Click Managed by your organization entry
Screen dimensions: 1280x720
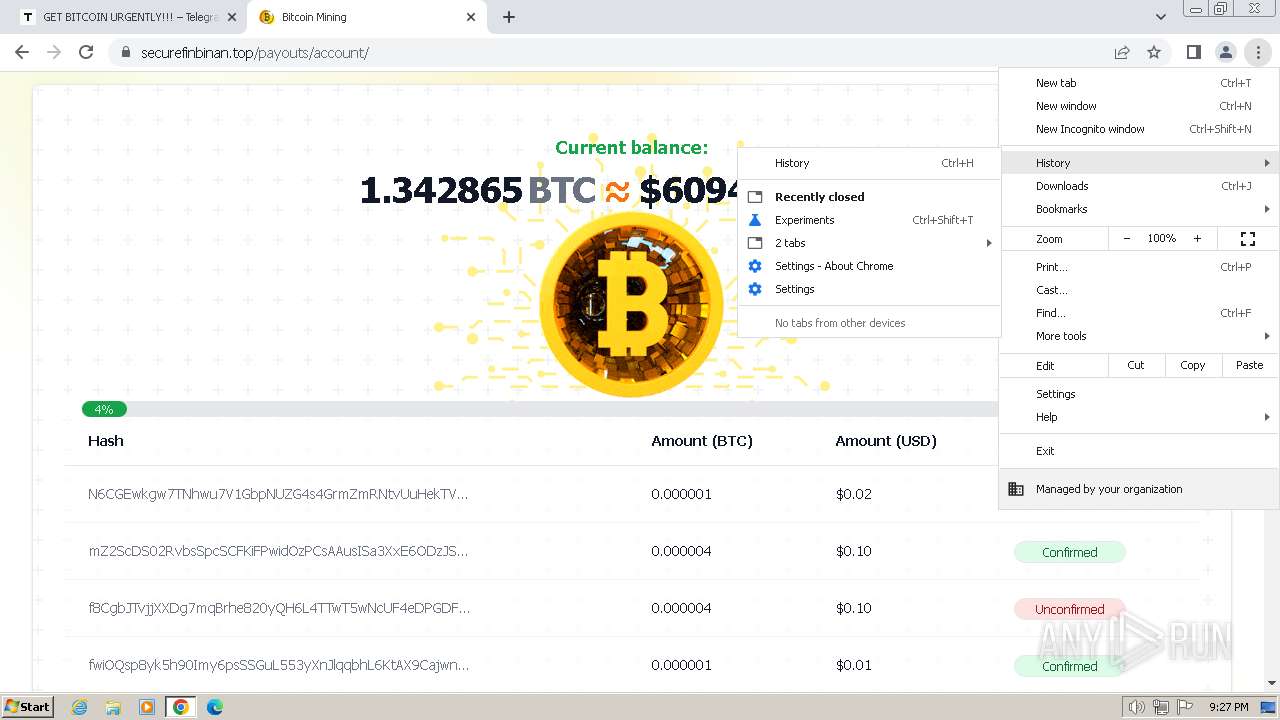coord(1139,489)
